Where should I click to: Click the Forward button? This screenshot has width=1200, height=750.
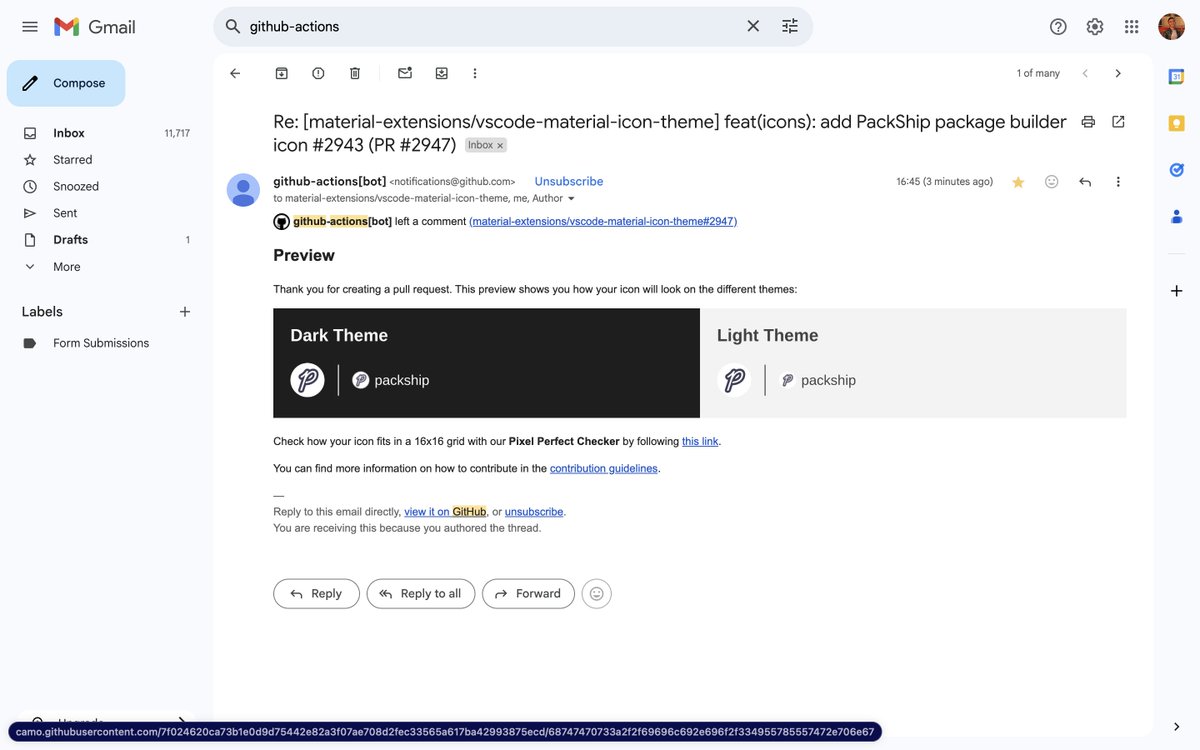(528, 594)
